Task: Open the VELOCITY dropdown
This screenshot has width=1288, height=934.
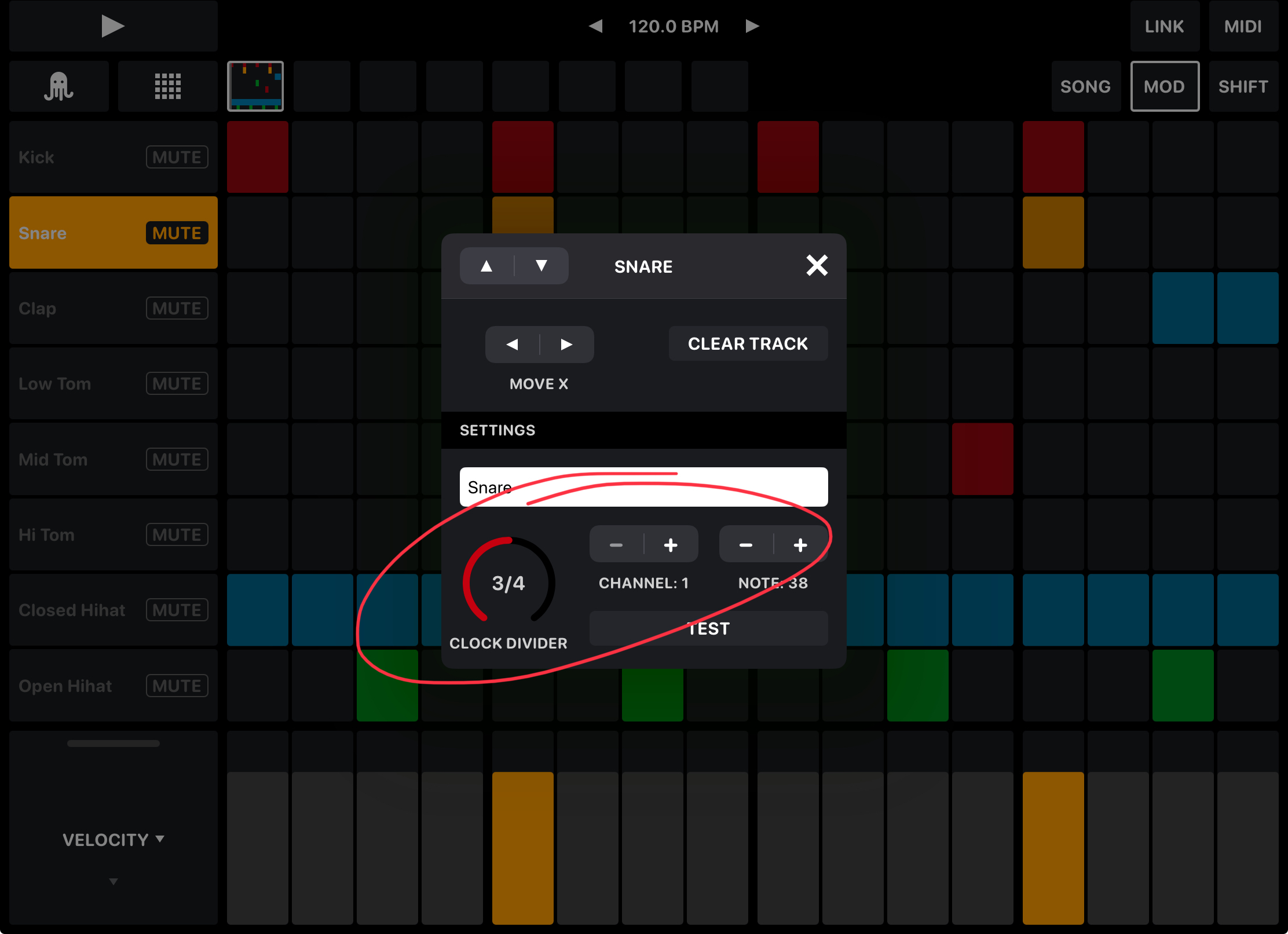Action: coord(113,840)
